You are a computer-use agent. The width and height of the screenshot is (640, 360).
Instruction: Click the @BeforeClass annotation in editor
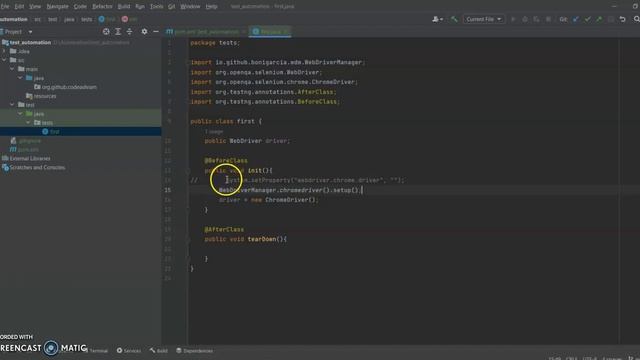pyautogui.click(x=226, y=160)
